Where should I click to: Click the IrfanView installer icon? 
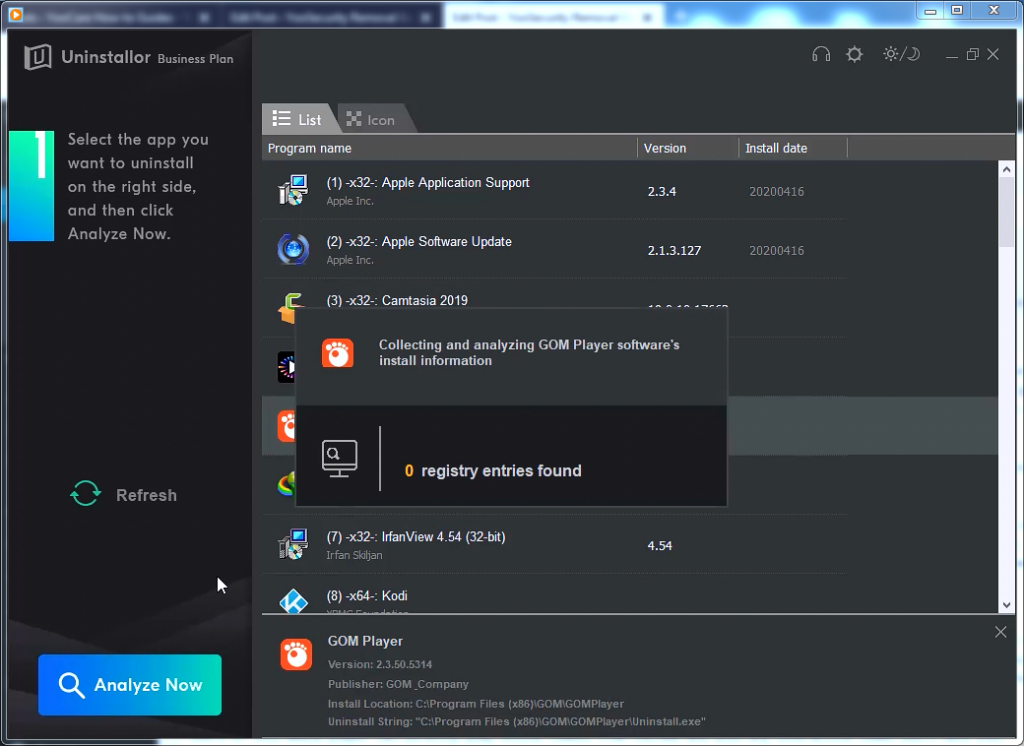click(x=293, y=544)
